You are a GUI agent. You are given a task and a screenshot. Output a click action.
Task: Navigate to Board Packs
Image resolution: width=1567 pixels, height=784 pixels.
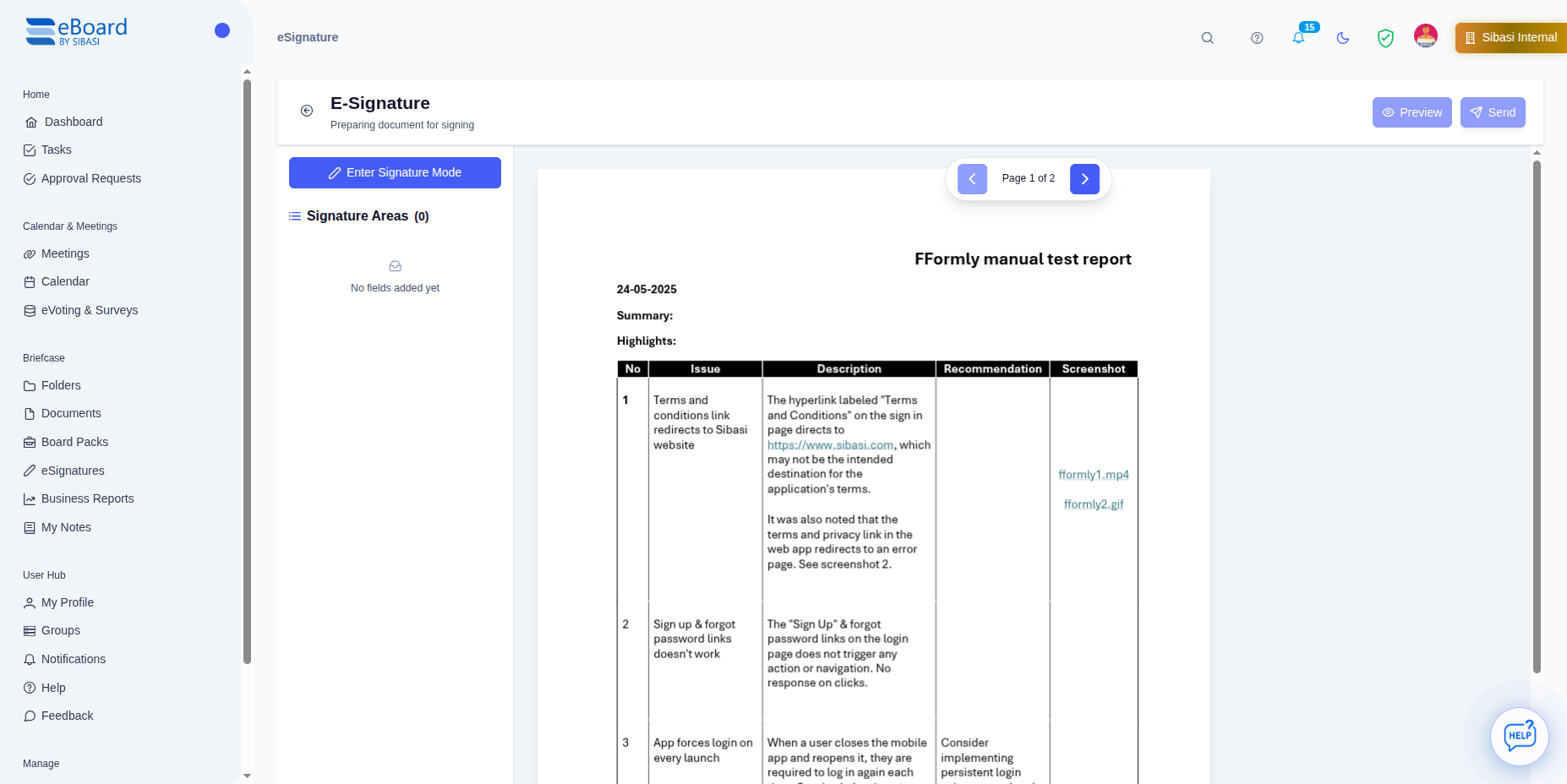coord(74,442)
